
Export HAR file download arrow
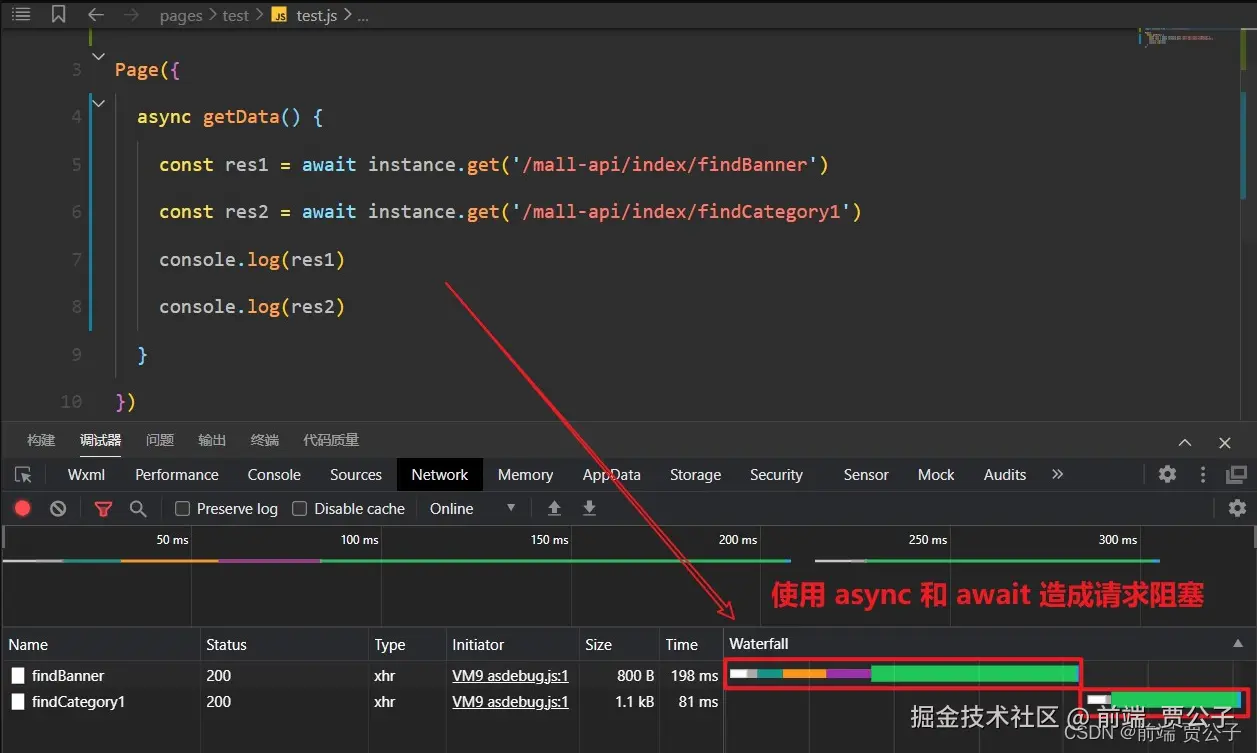pyautogui.click(x=589, y=508)
